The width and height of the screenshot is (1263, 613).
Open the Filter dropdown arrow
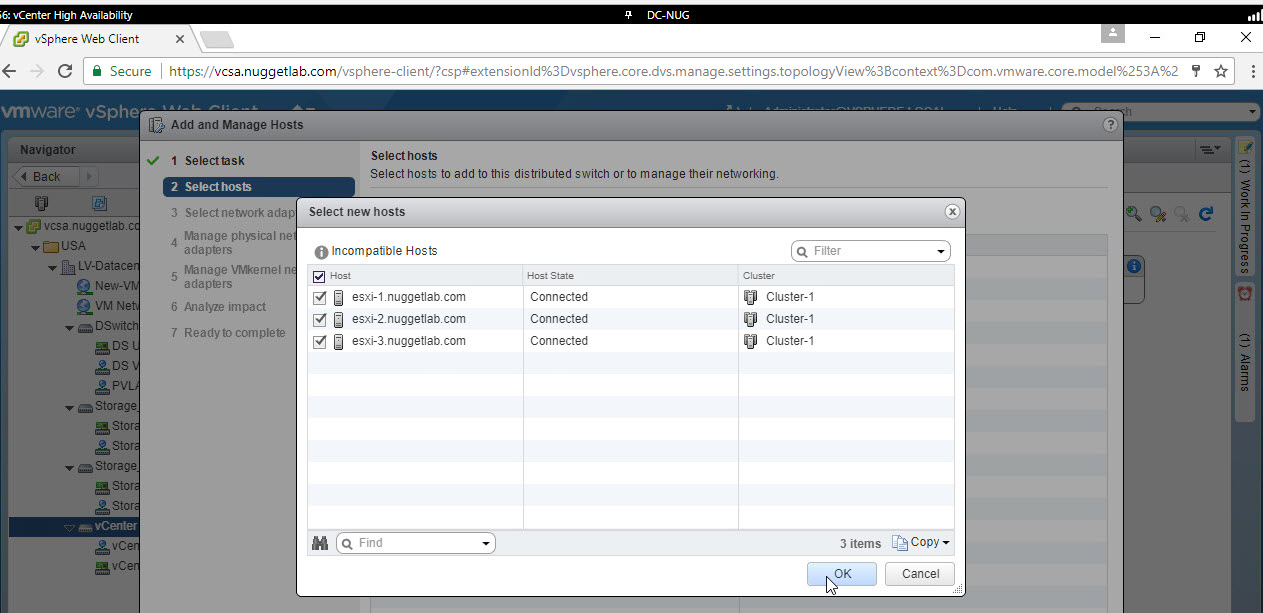click(940, 251)
